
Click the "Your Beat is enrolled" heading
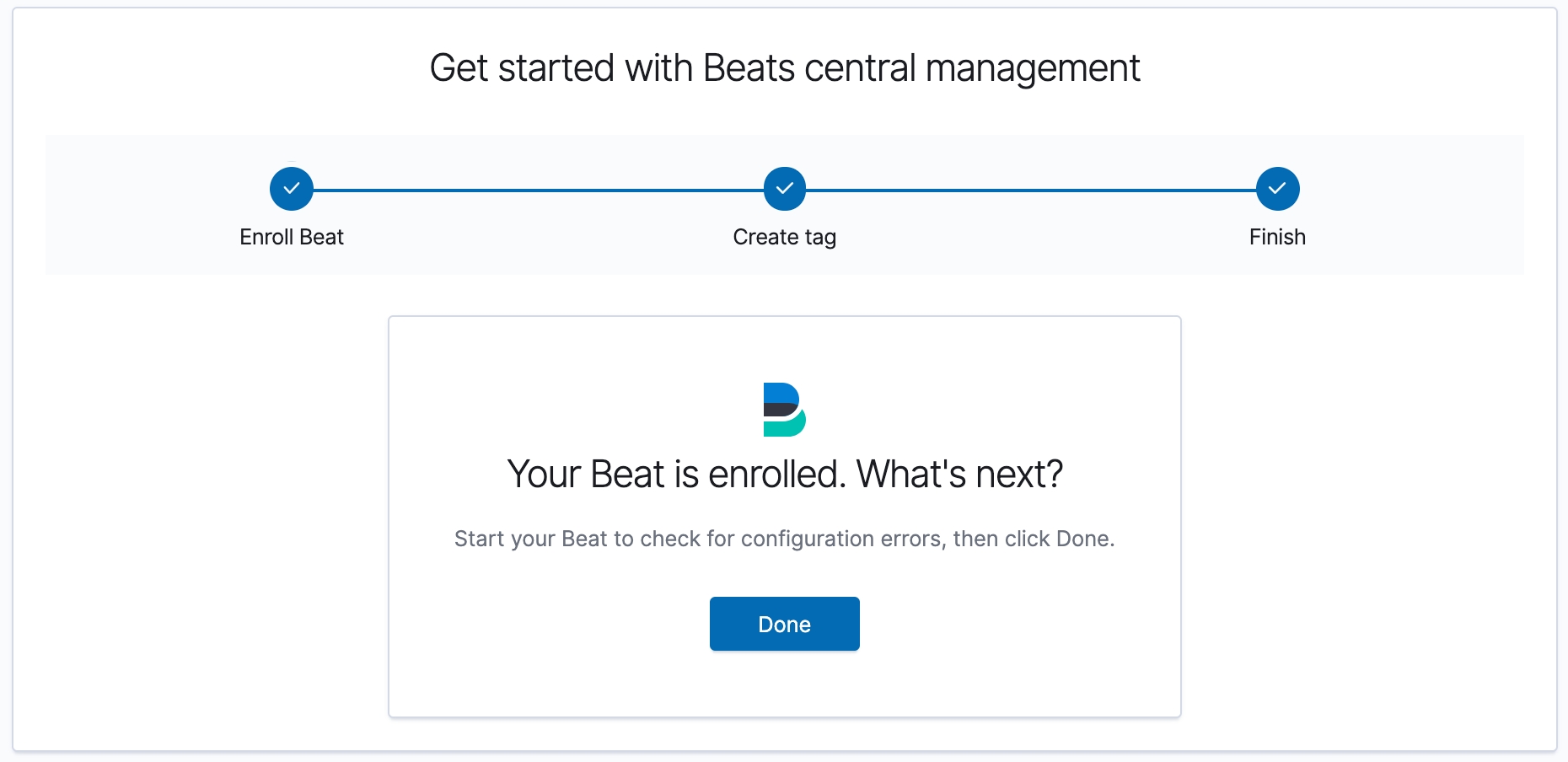click(676, 475)
